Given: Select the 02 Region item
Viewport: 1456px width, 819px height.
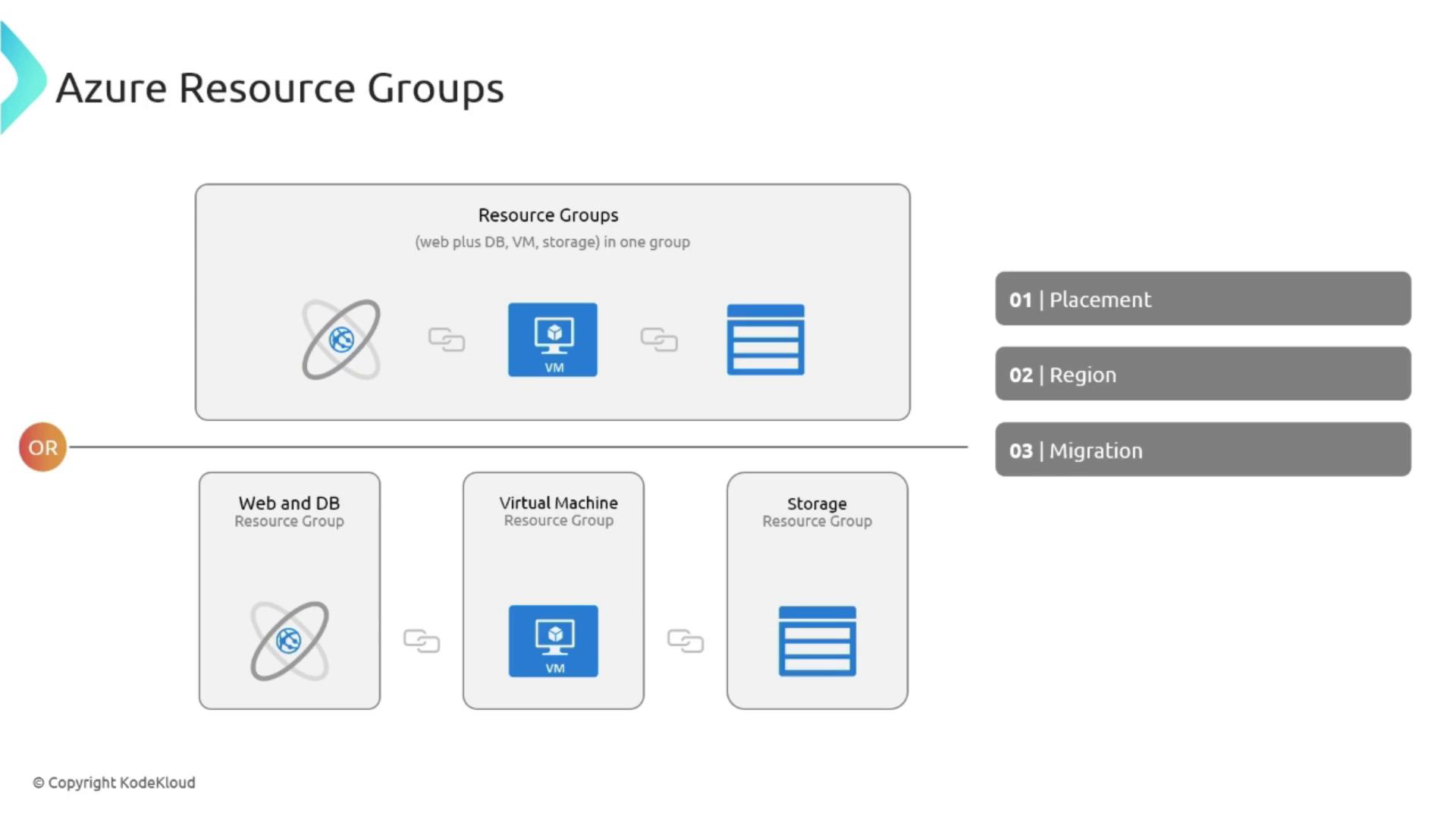Looking at the screenshot, I should tap(1203, 374).
